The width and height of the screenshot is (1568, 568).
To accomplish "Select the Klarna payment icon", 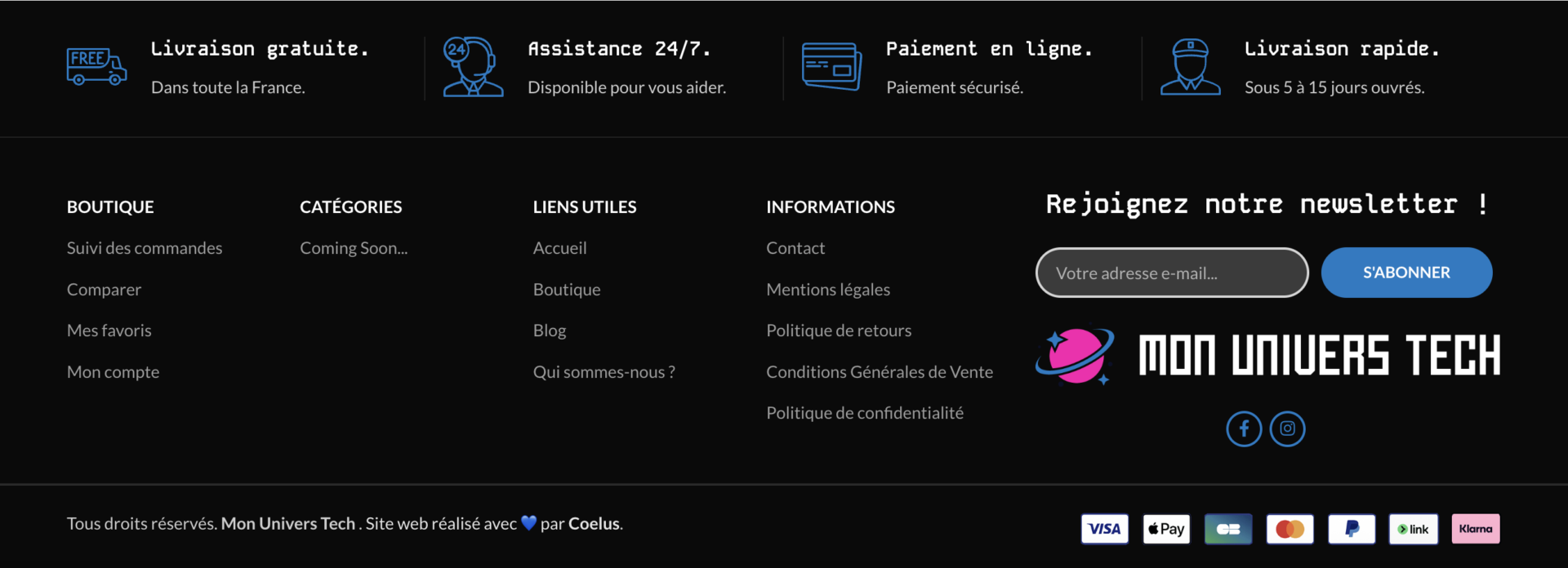I will pyautogui.click(x=1475, y=528).
